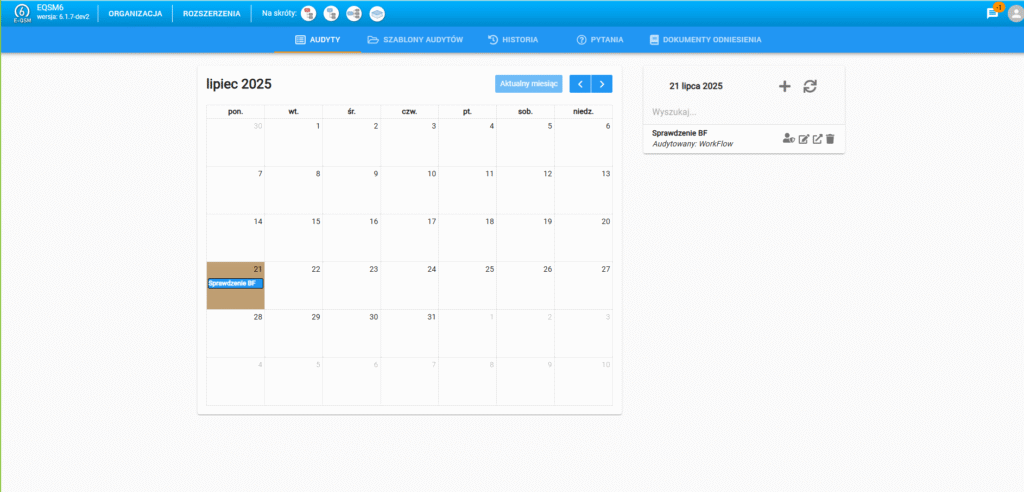This screenshot has width=1024, height=492.
Task: Select the Sprawdzenie BF event on the calendar
Action: click(234, 283)
